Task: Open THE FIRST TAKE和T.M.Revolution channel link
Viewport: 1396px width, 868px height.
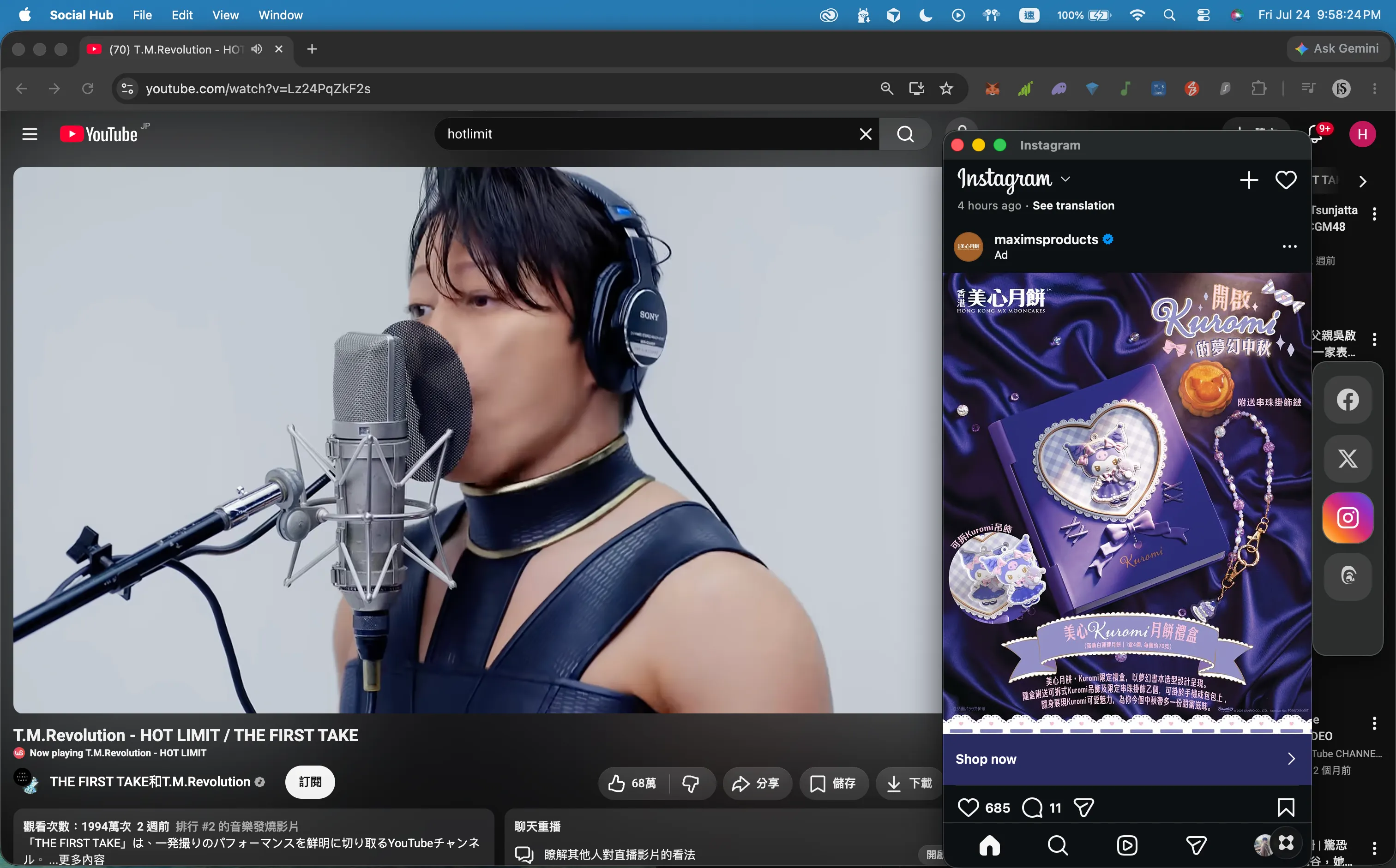Action: 150,782
